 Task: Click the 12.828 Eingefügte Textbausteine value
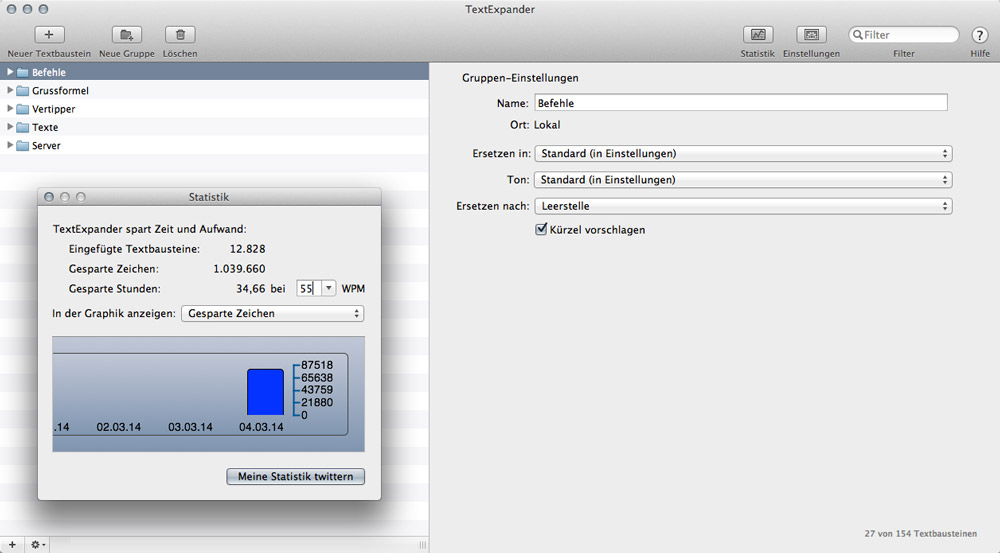(247, 249)
